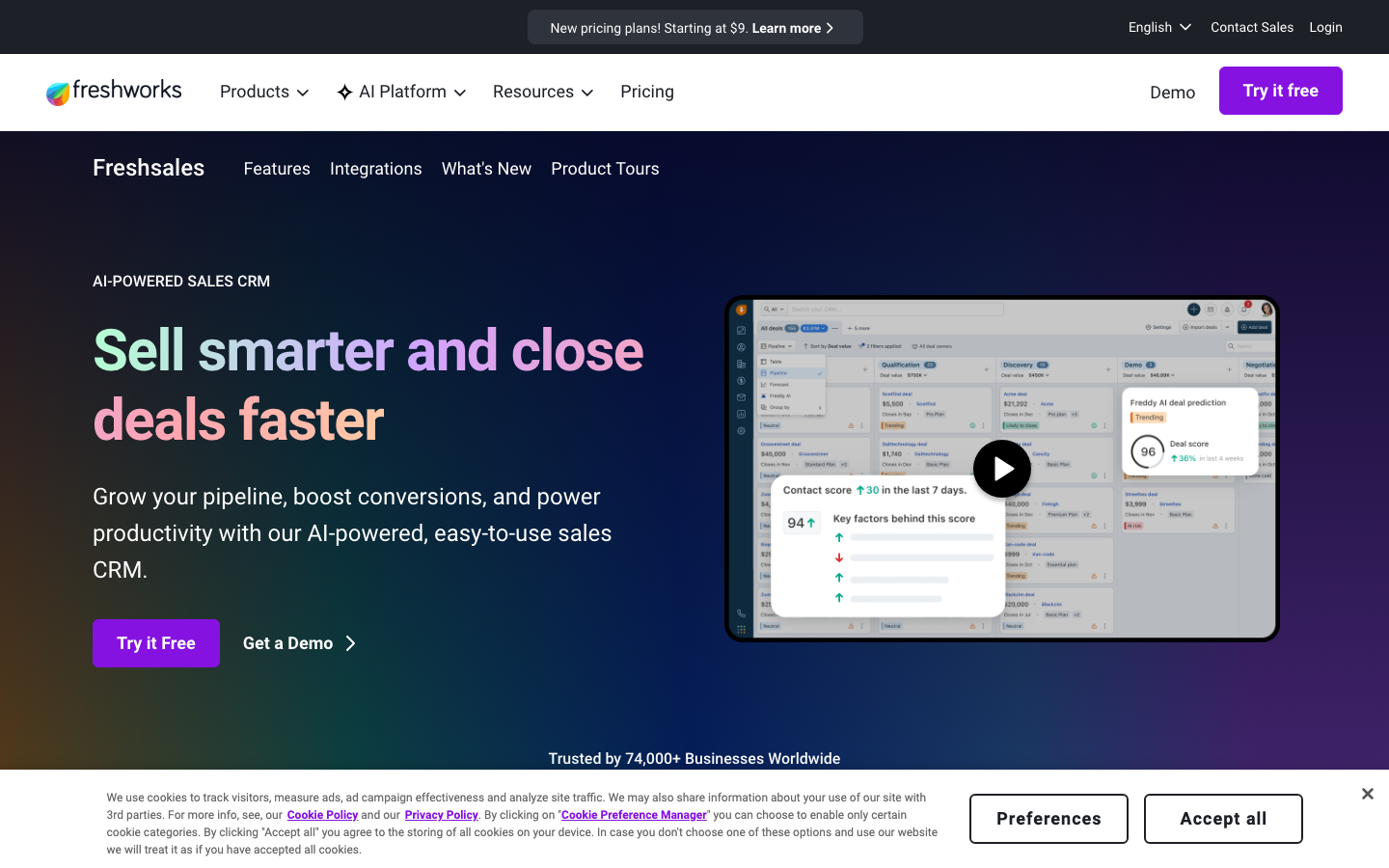1389x868 pixels.
Task: Click the Demo link in header
Action: coord(1172,93)
